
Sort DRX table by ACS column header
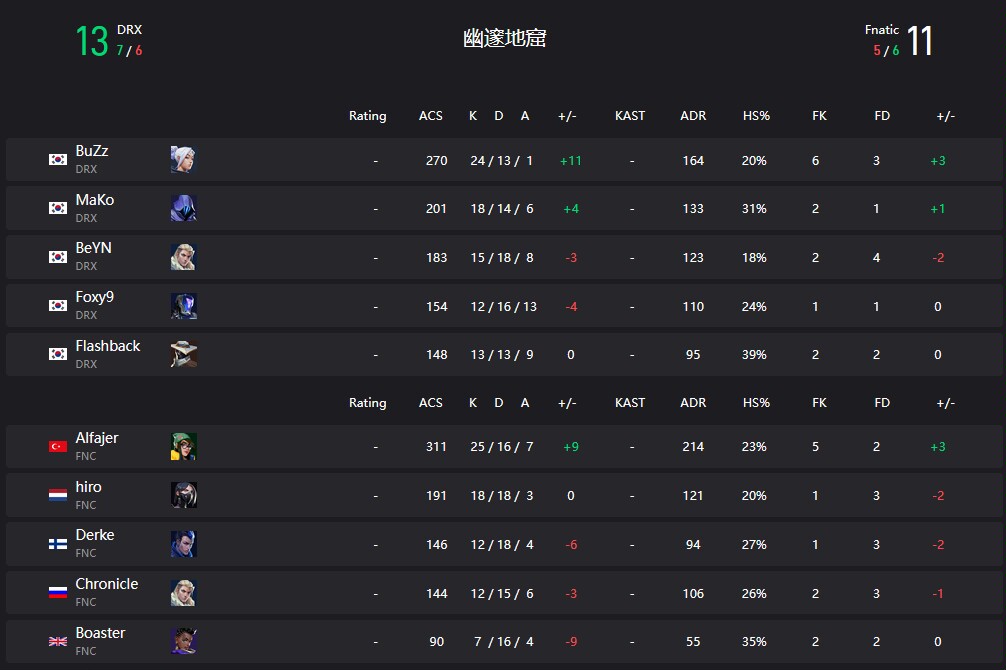430,116
